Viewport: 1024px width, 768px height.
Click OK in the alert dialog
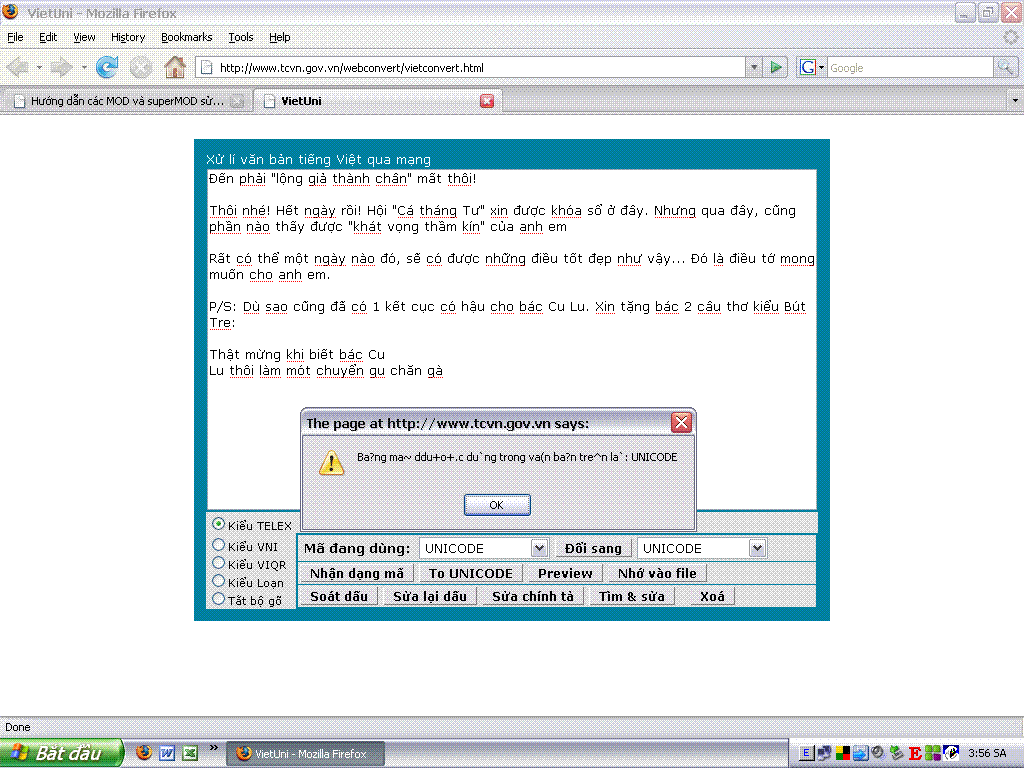(497, 505)
